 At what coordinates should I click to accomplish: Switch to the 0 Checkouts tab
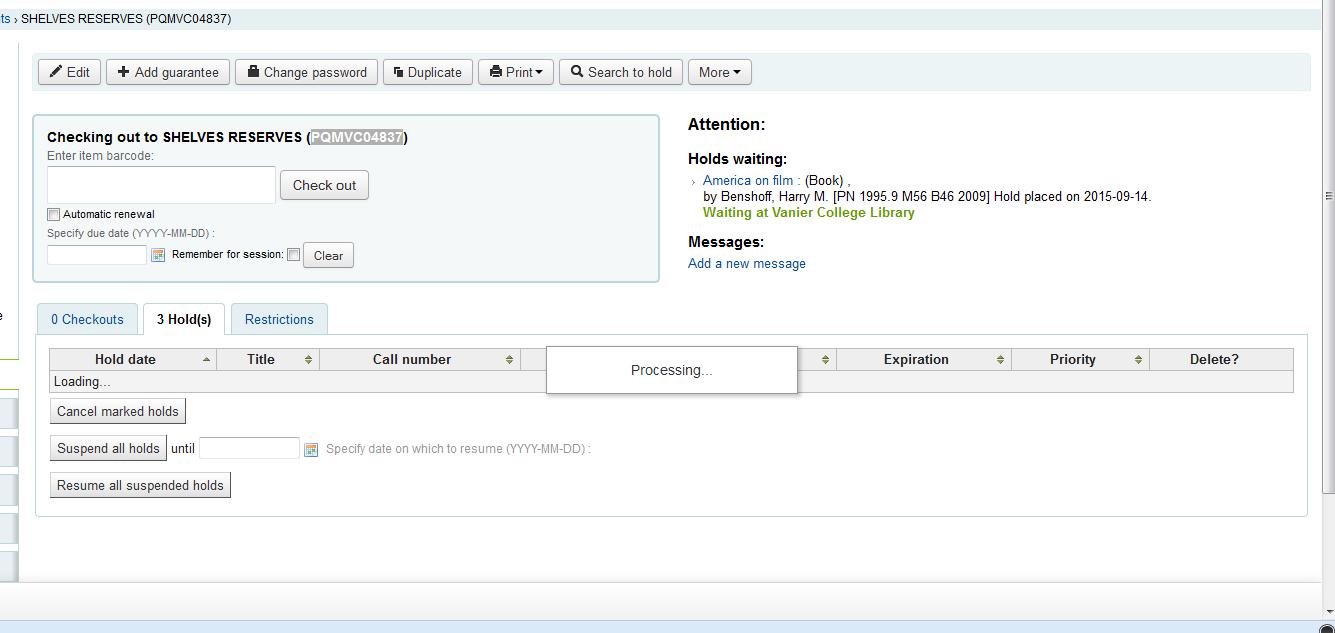pyautogui.click(x=88, y=319)
